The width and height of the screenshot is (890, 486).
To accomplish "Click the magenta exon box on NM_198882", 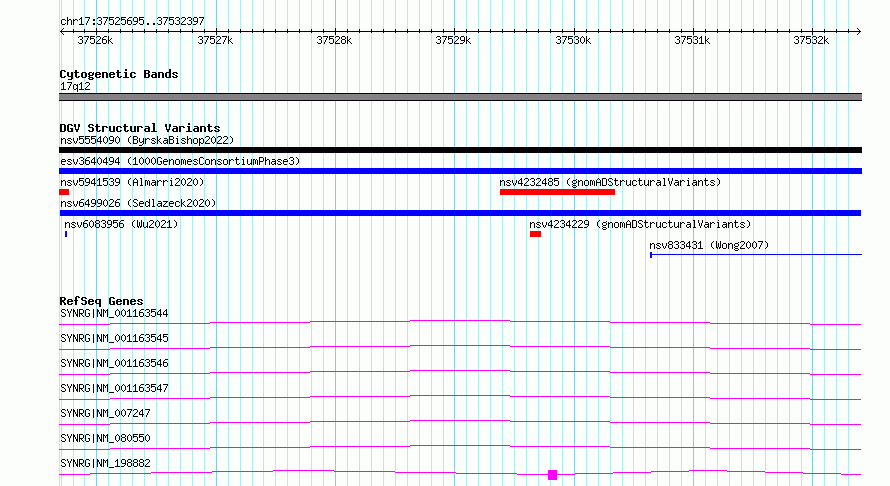I will (552, 475).
